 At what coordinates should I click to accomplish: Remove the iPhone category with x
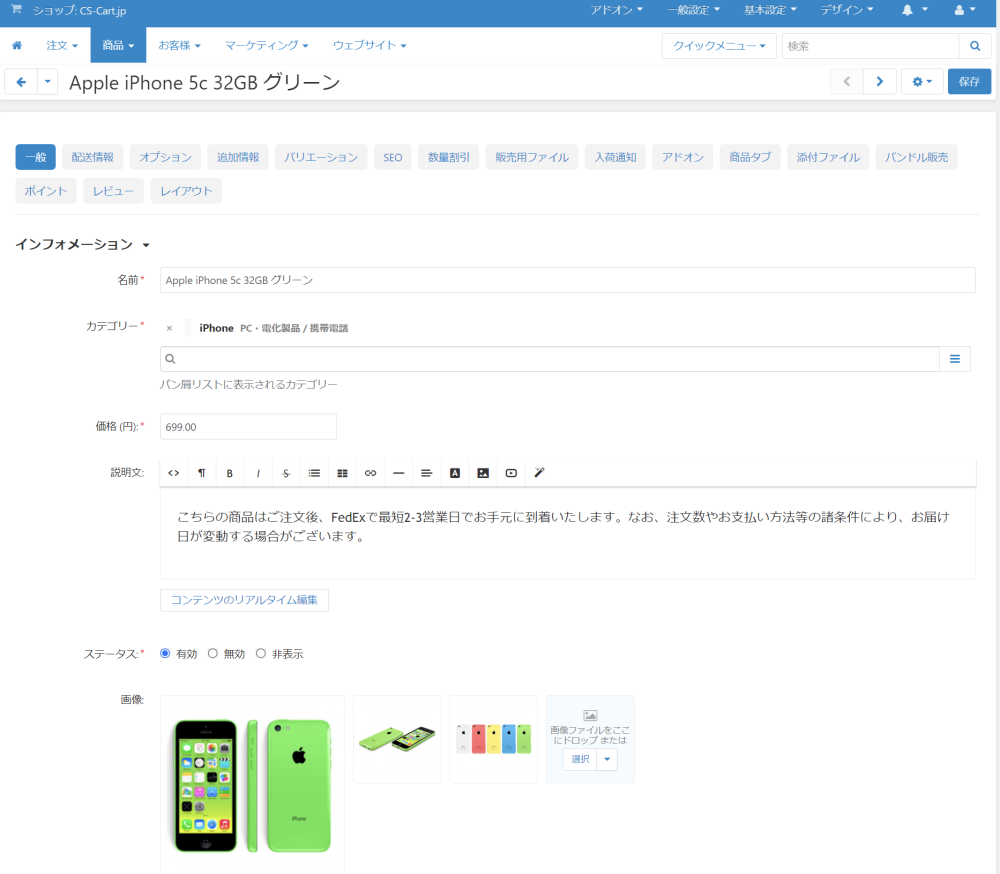pos(169,329)
